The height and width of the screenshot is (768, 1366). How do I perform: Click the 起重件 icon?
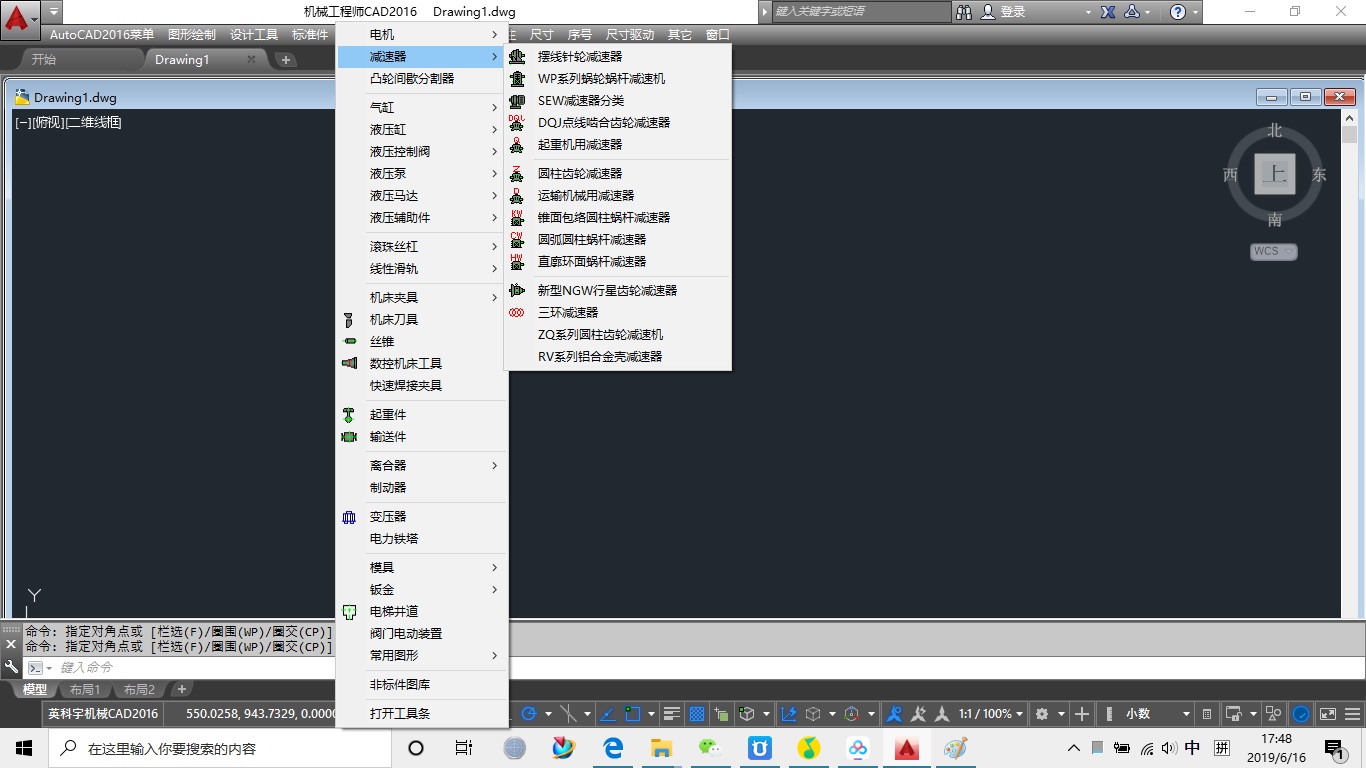(349, 415)
